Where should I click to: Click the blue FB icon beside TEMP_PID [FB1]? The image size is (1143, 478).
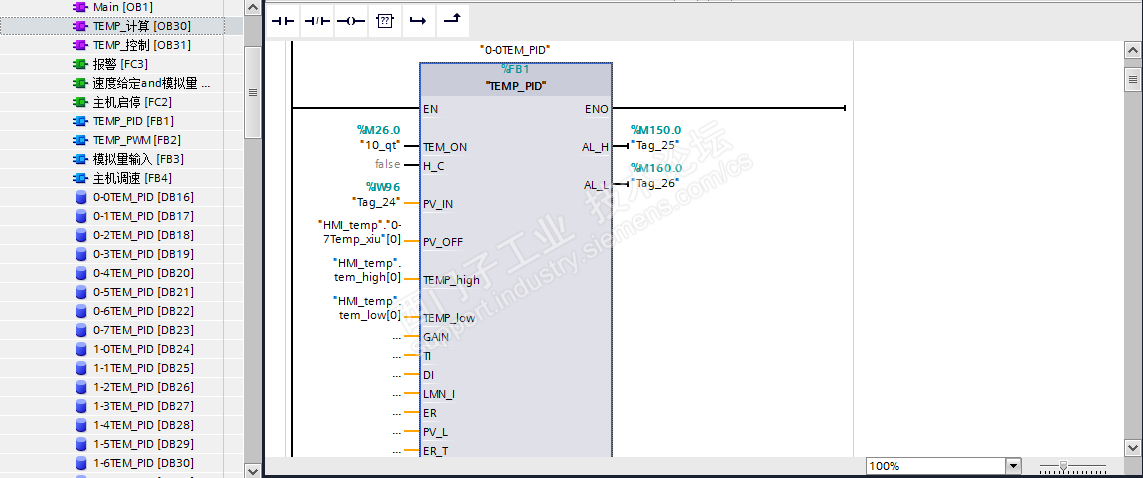tap(80, 121)
